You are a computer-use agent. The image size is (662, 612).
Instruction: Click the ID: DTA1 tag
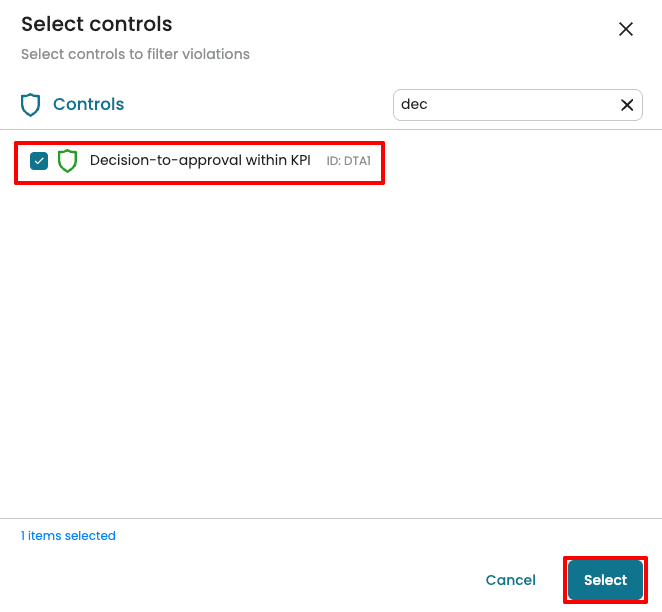(349, 161)
